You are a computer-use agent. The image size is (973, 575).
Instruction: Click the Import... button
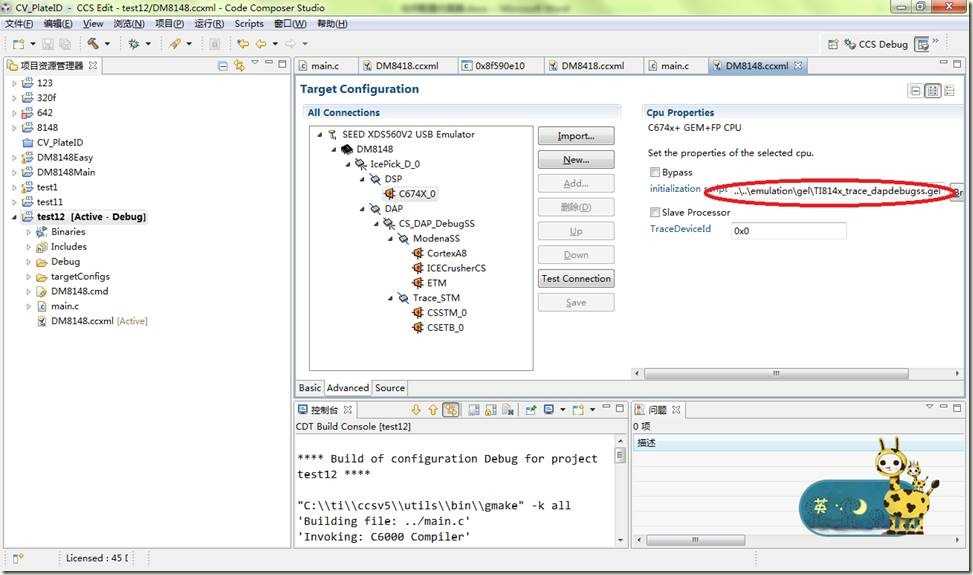pos(576,136)
